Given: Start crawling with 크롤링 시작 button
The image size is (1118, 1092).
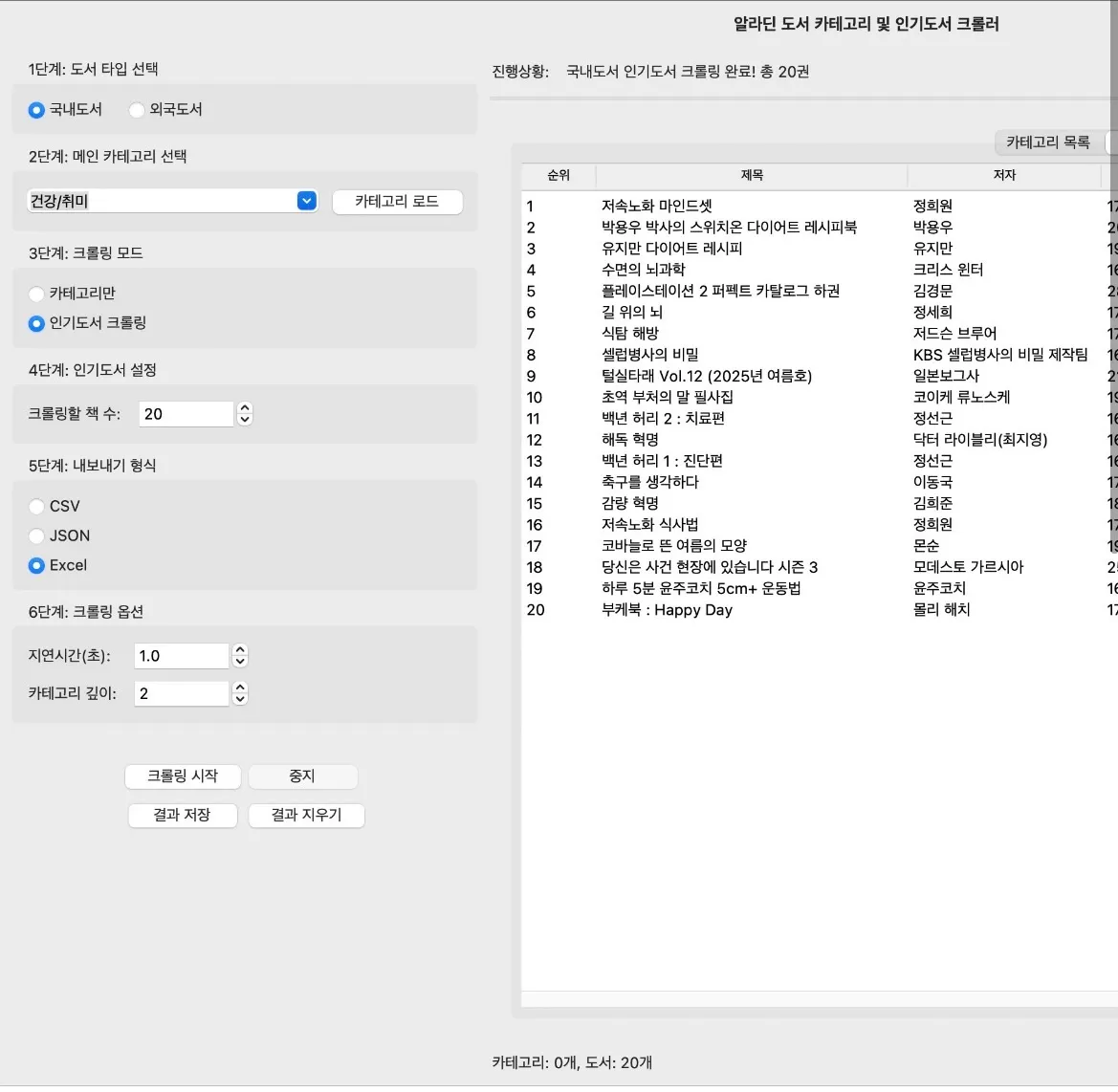Looking at the screenshot, I should 182,776.
